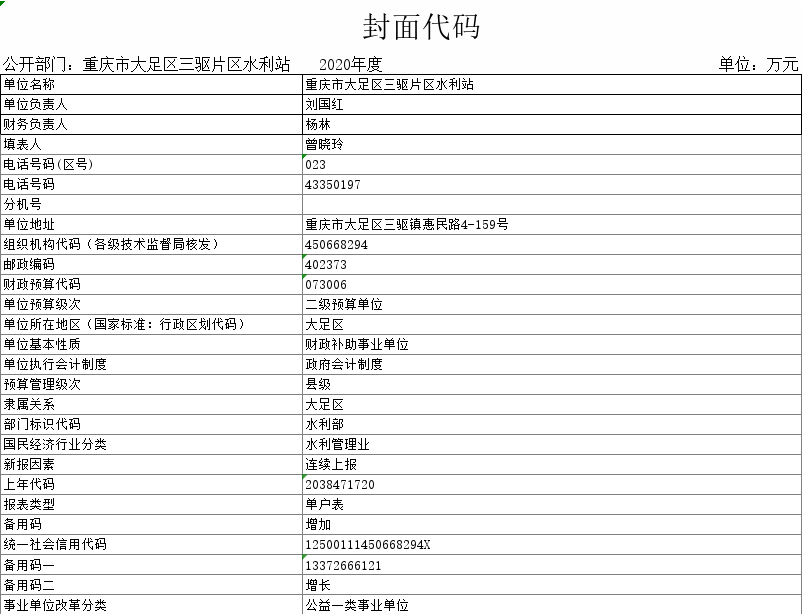Click the 单位所在地区 label cell
This screenshot has height=614, width=802.
(x=152, y=324)
